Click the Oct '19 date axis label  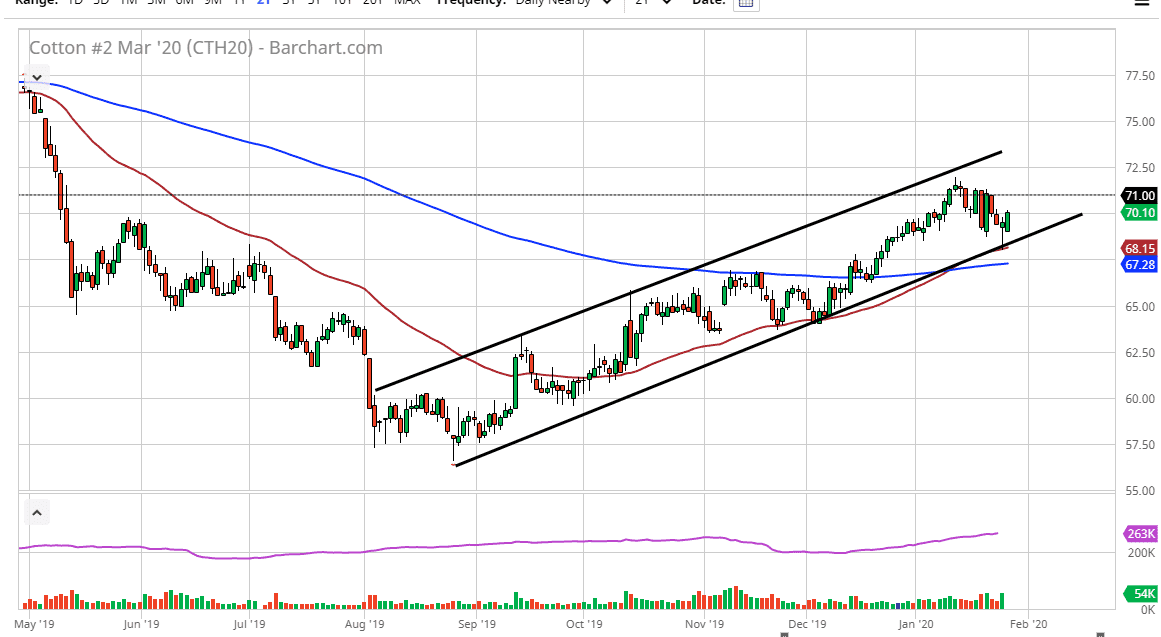(584, 624)
